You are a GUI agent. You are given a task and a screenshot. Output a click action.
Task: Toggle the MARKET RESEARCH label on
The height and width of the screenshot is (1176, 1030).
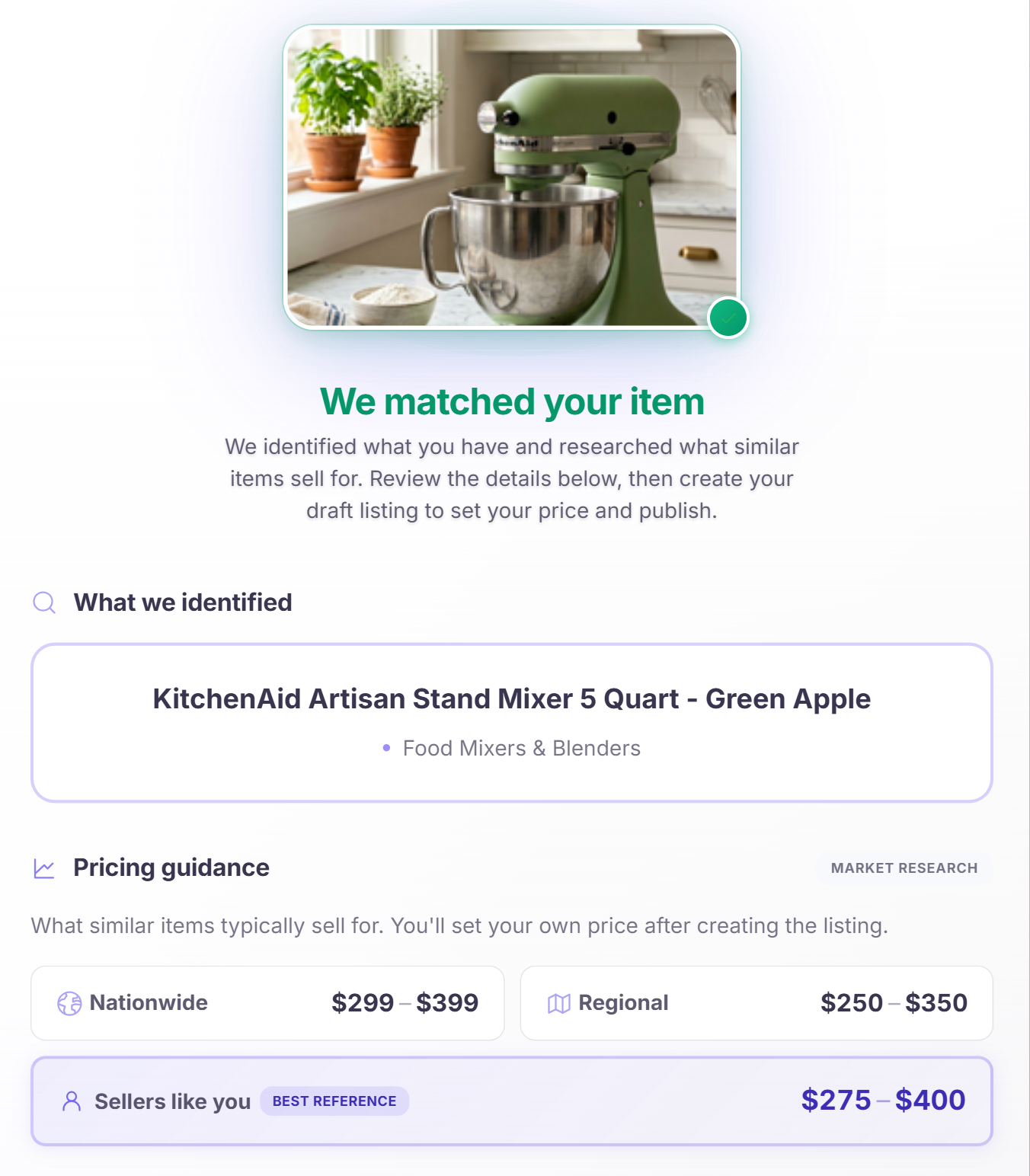[904, 868]
